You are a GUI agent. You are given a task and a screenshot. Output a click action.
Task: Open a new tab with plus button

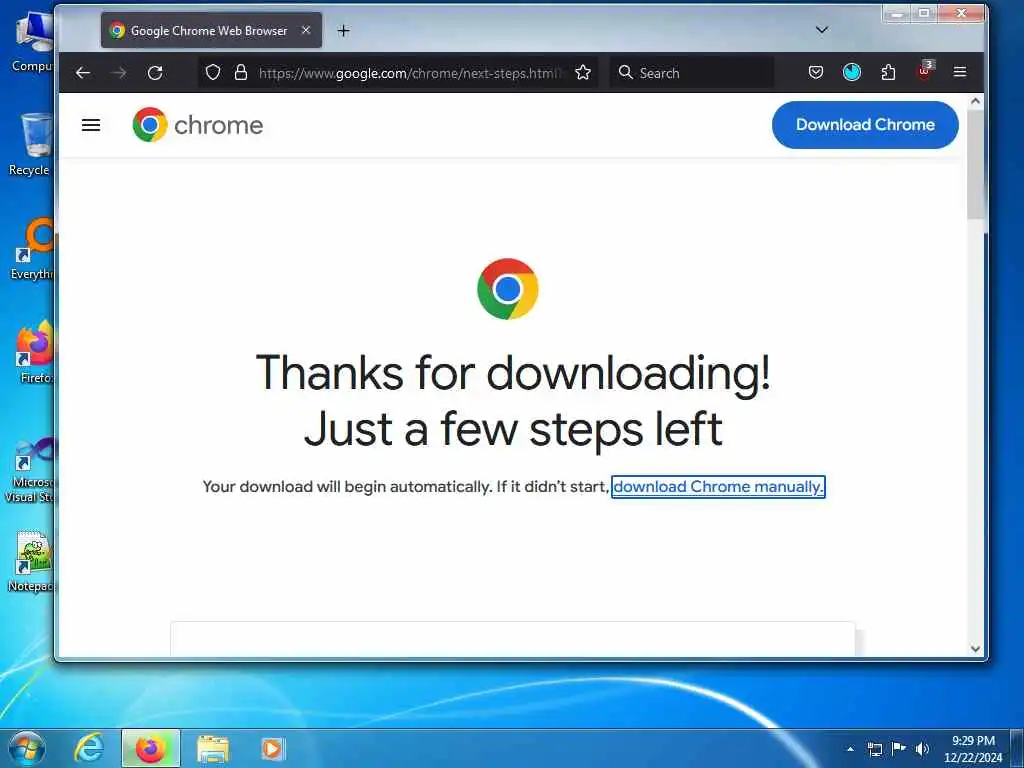click(344, 31)
